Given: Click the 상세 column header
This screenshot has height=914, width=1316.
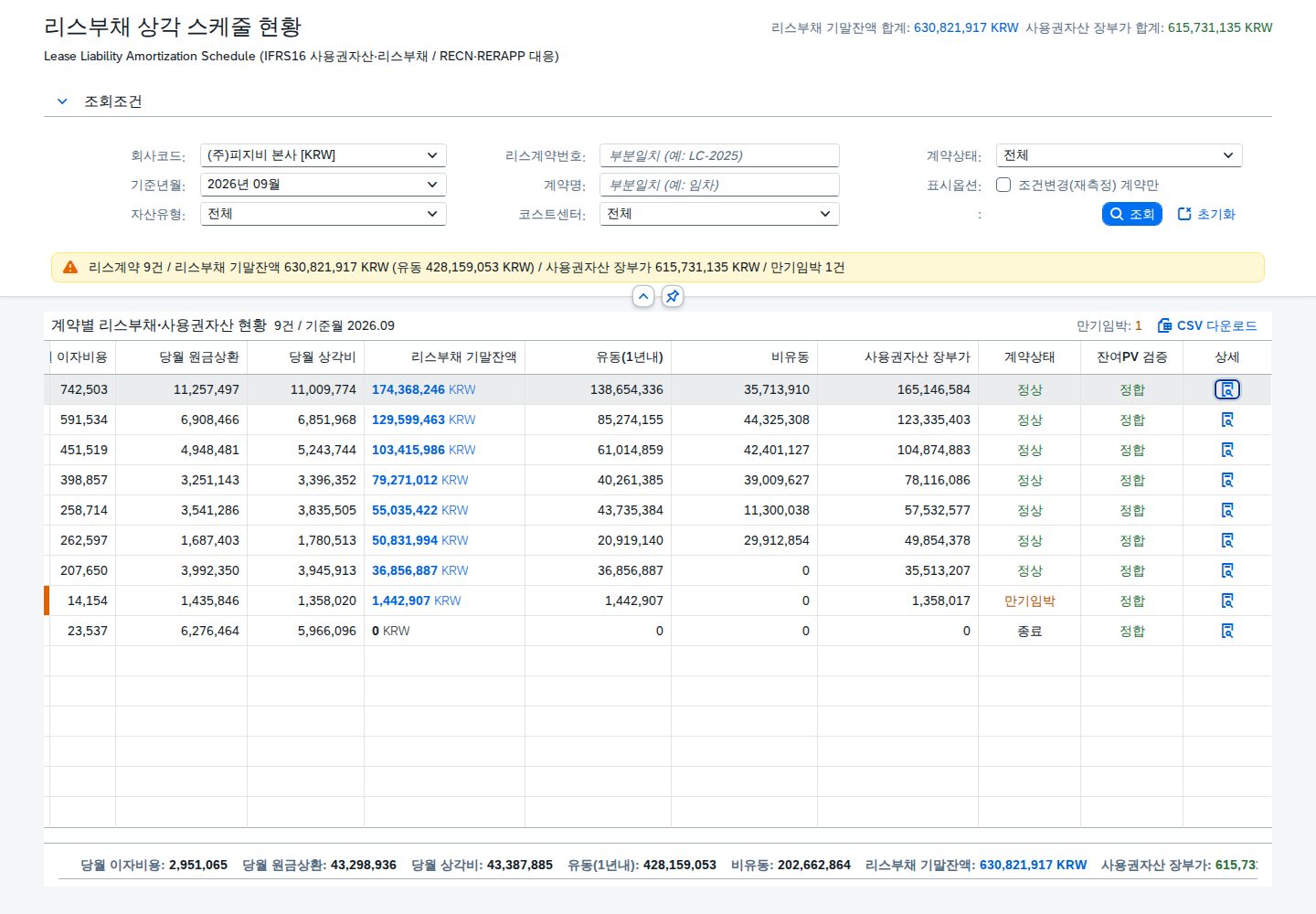Looking at the screenshot, I should [x=1227, y=357].
